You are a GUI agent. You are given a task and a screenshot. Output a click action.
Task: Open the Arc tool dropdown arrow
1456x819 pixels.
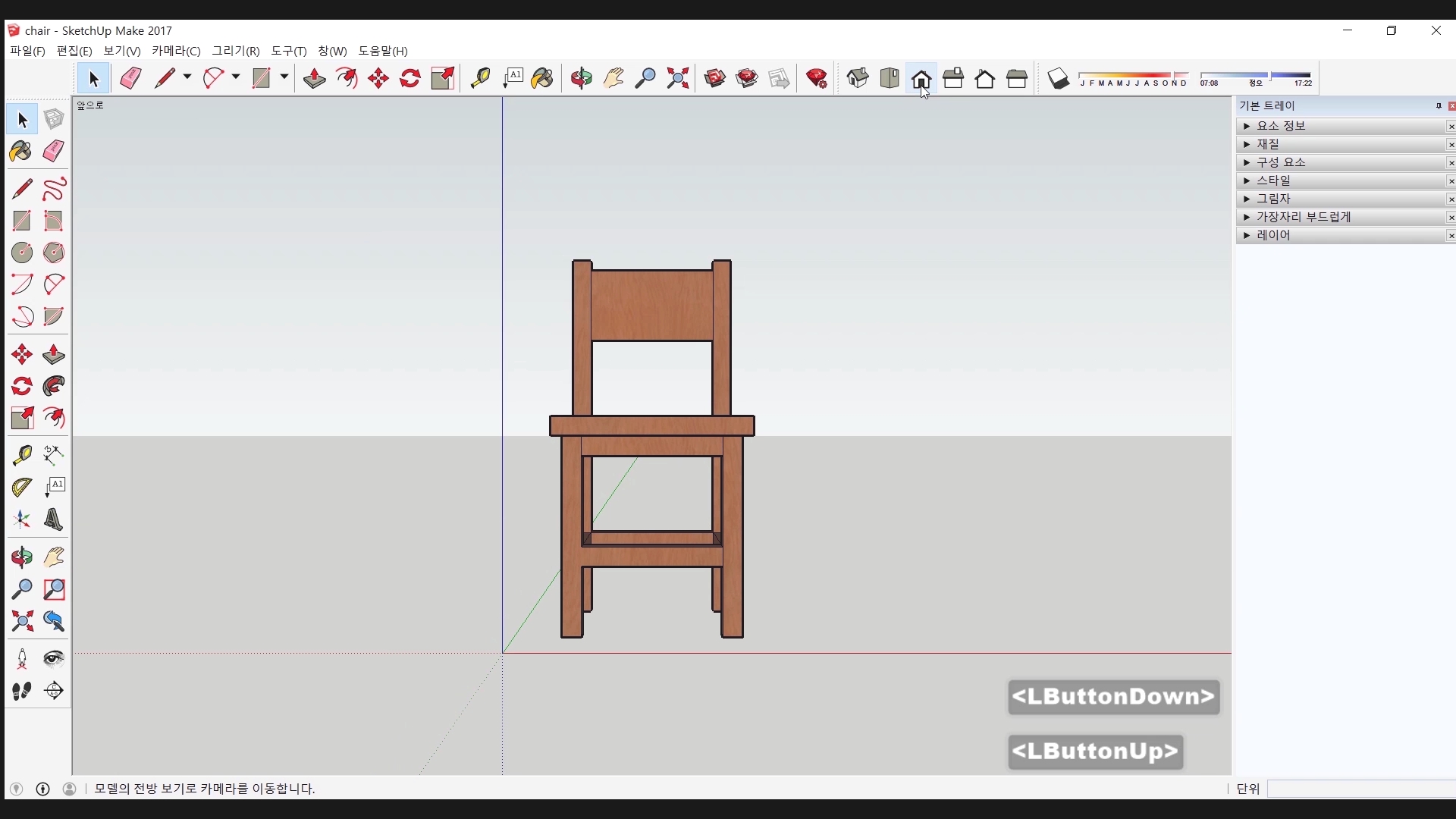tap(236, 77)
